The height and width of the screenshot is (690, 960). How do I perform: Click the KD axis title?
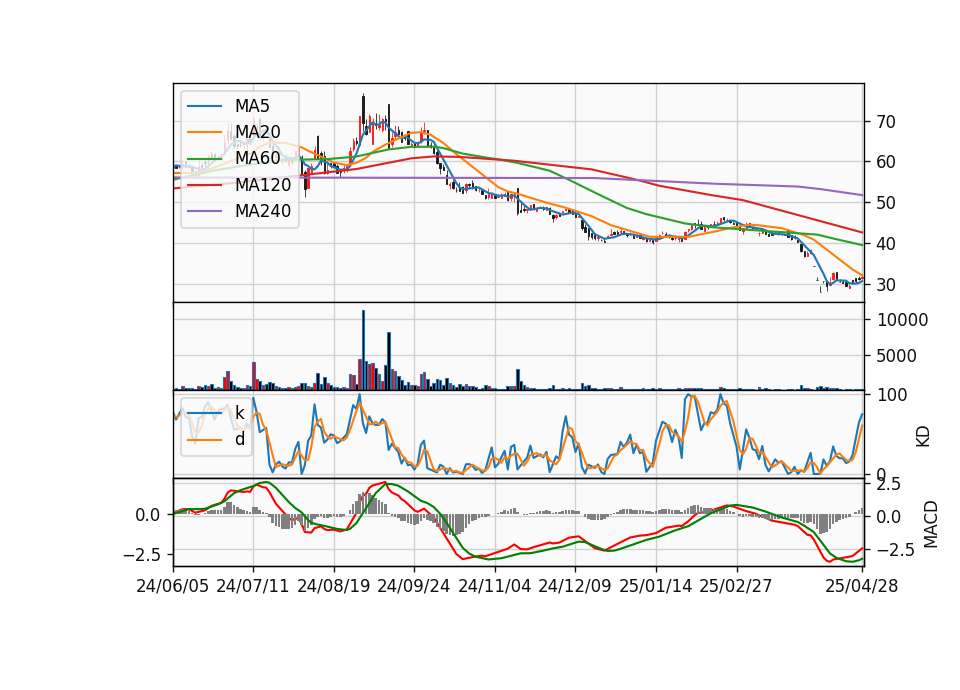(x=923, y=437)
